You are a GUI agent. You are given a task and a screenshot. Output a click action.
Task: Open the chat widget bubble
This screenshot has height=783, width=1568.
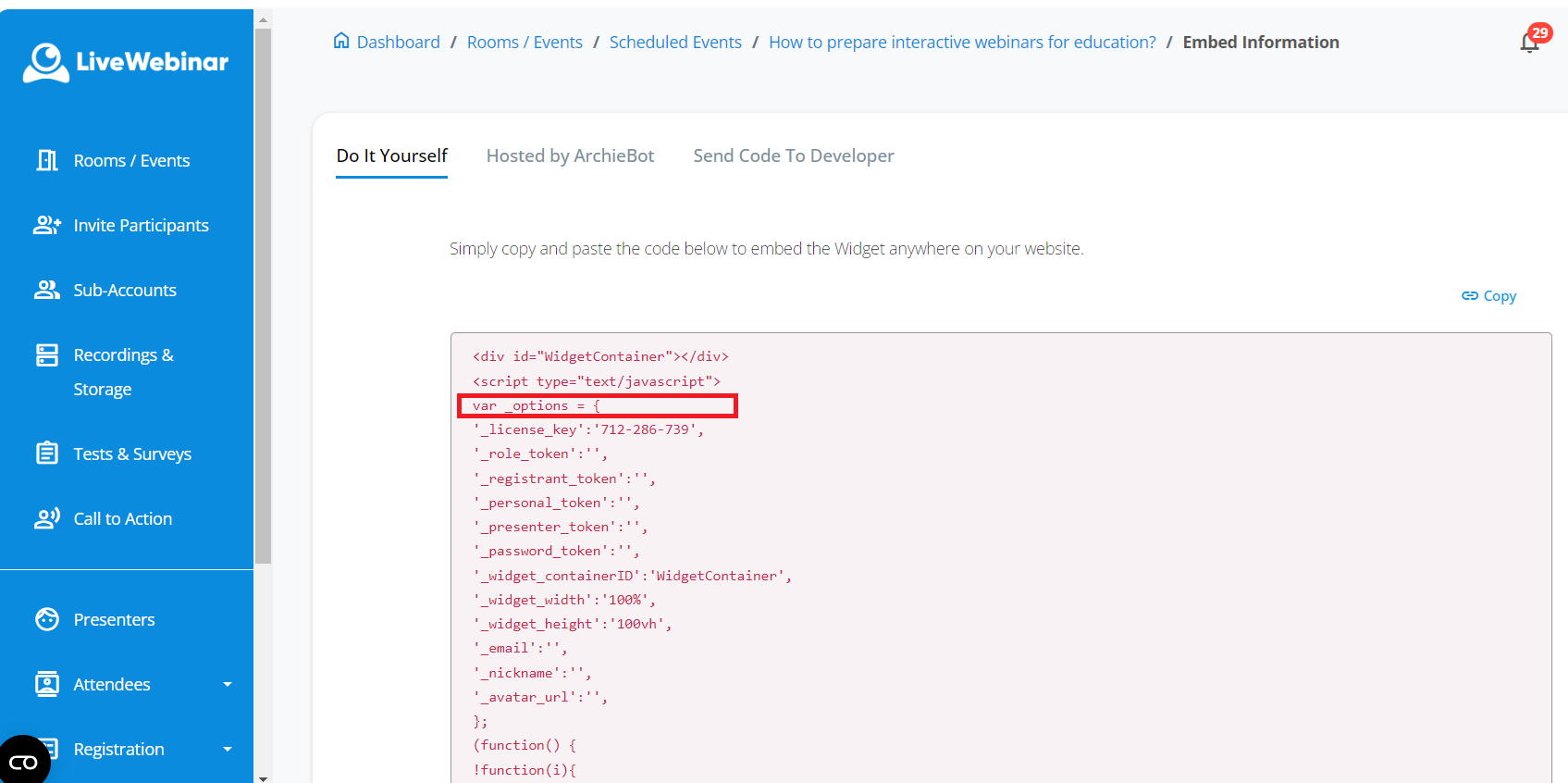(x=24, y=761)
